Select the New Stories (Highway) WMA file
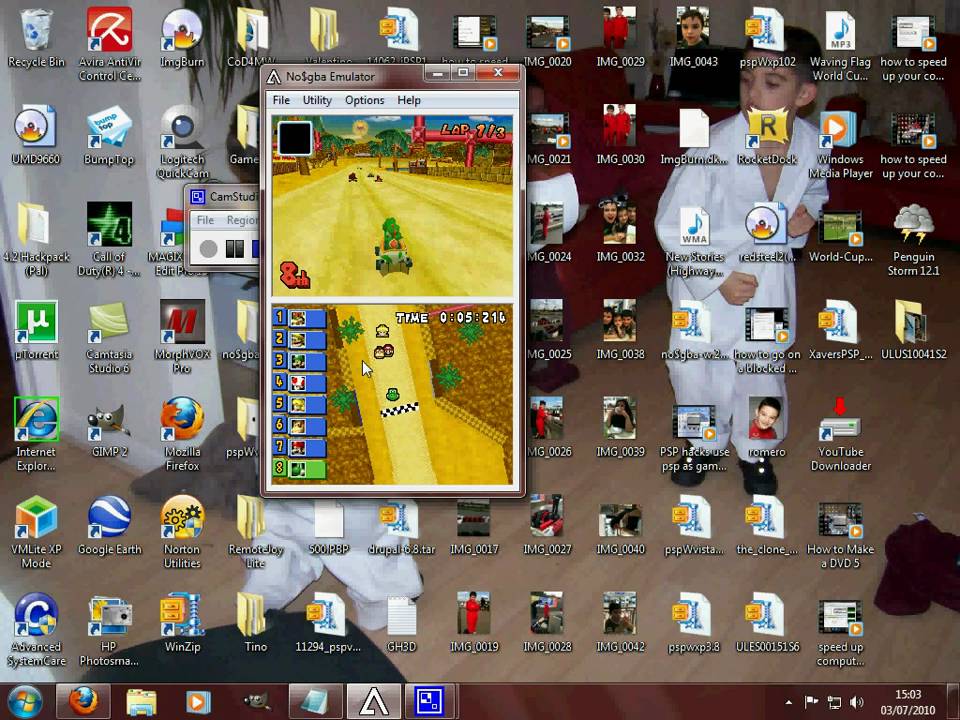The height and width of the screenshot is (720, 960). coord(694,239)
